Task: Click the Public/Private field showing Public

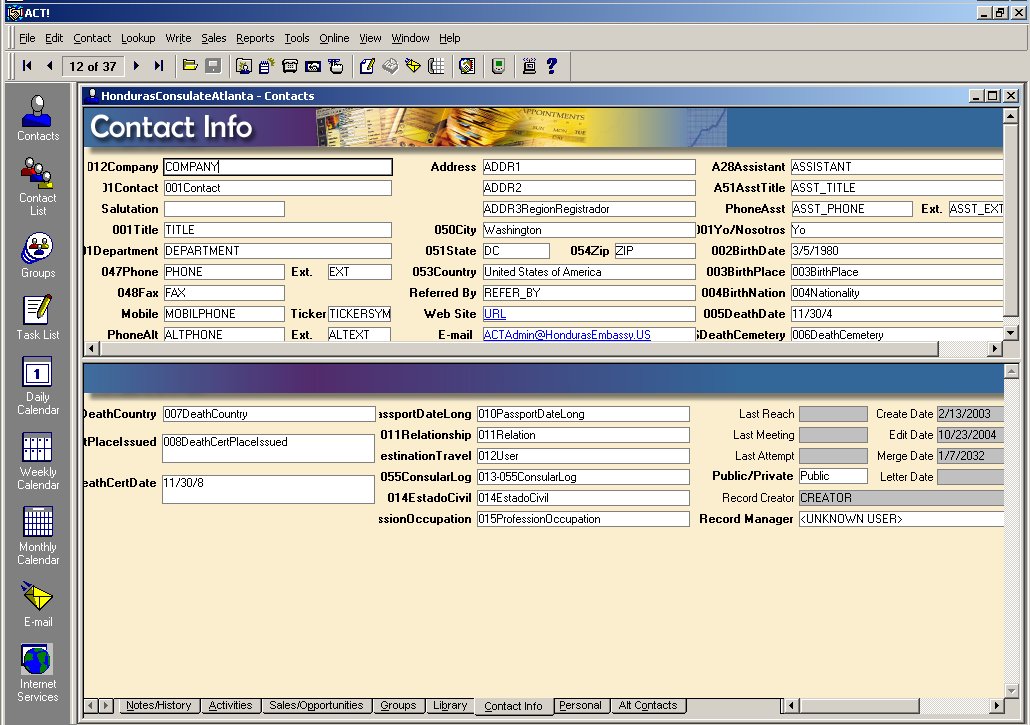Action: [x=832, y=477]
